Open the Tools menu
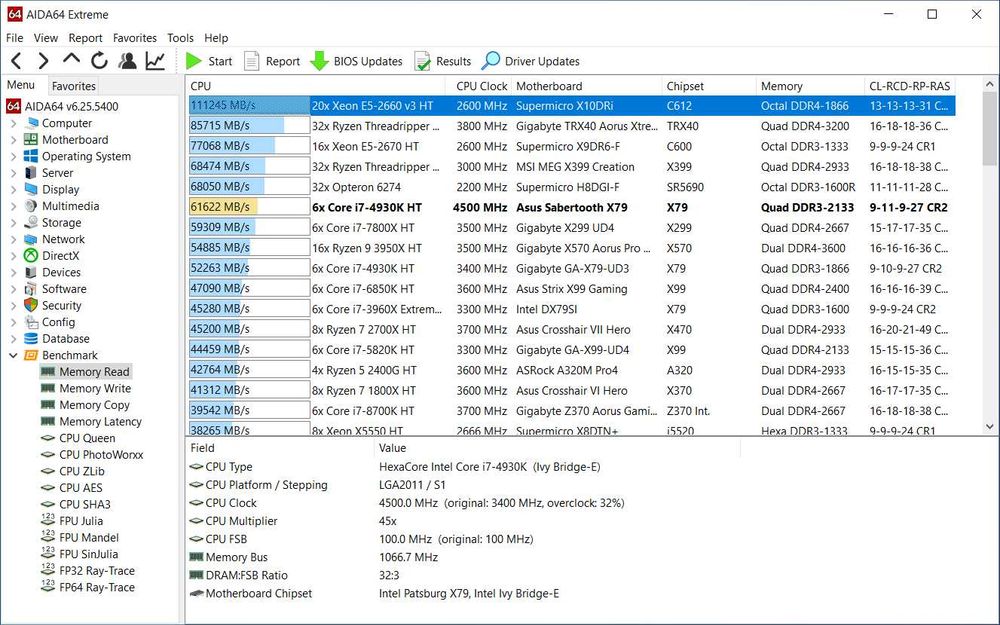 click(x=180, y=38)
